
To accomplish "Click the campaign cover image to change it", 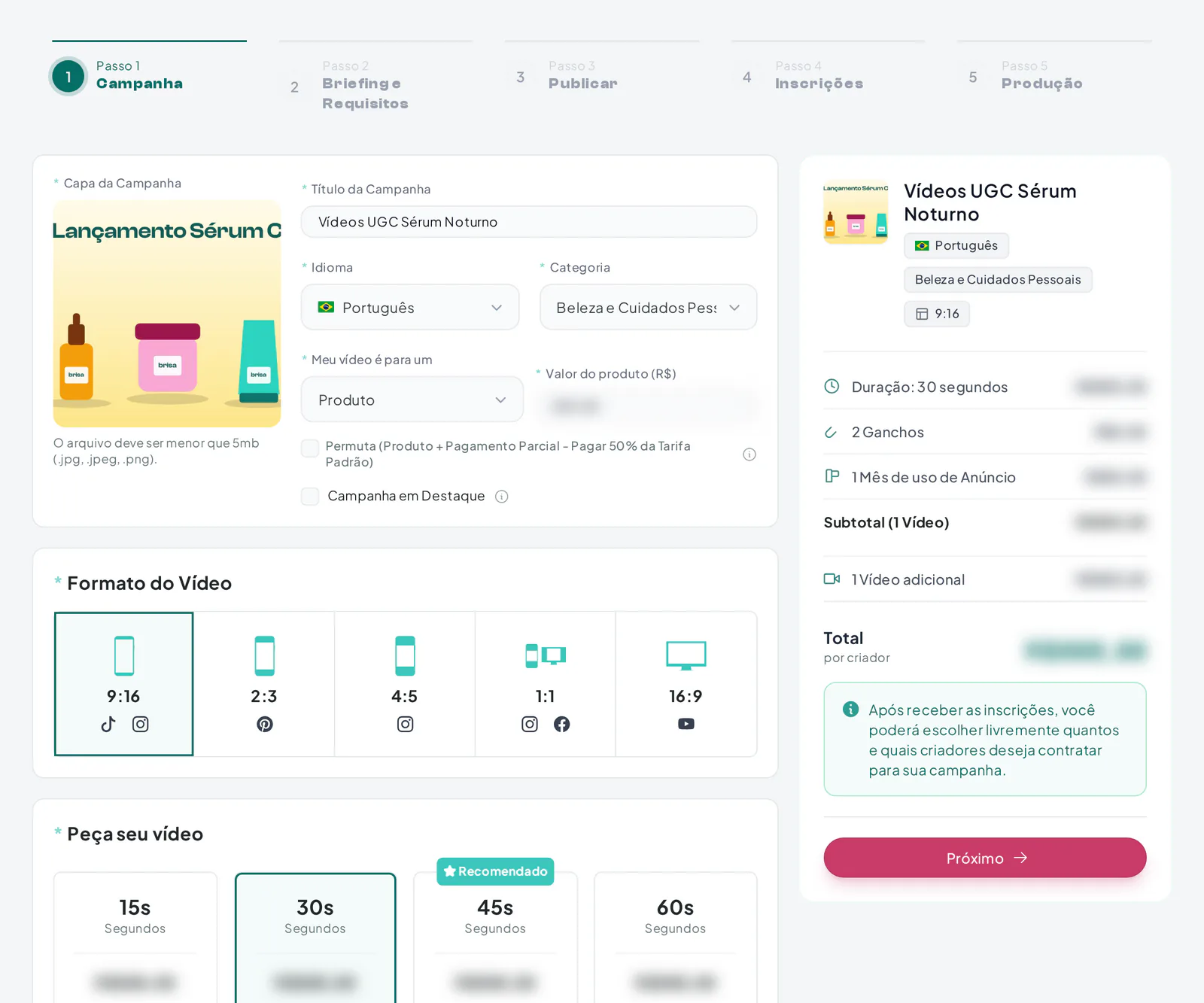I will click(x=167, y=314).
